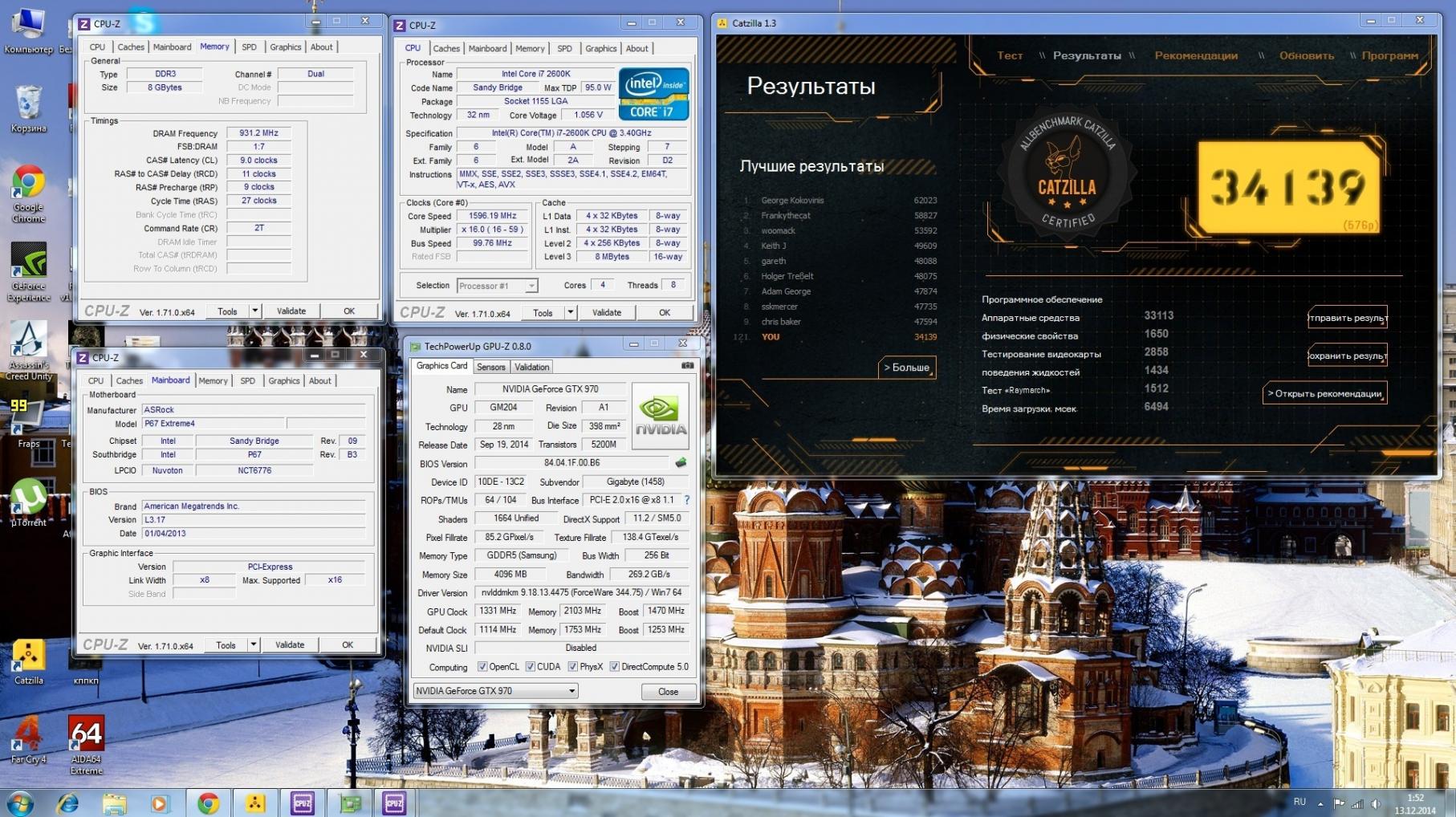The height and width of the screenshot is (817, 1456).
Task: Open the NVIDIA GeForce GTX 970 dropdown
Action: 495,691
